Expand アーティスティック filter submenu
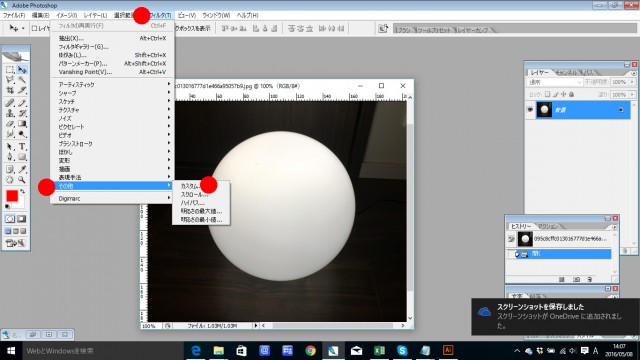This screenshot has height=360, width=640. pyautogui.click(x=112, y=84)
